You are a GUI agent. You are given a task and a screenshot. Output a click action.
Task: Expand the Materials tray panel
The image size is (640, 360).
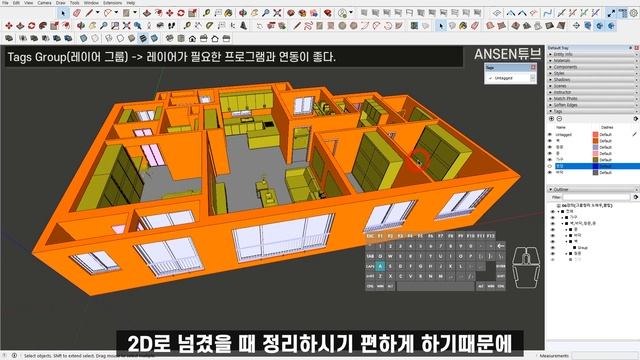592,60
